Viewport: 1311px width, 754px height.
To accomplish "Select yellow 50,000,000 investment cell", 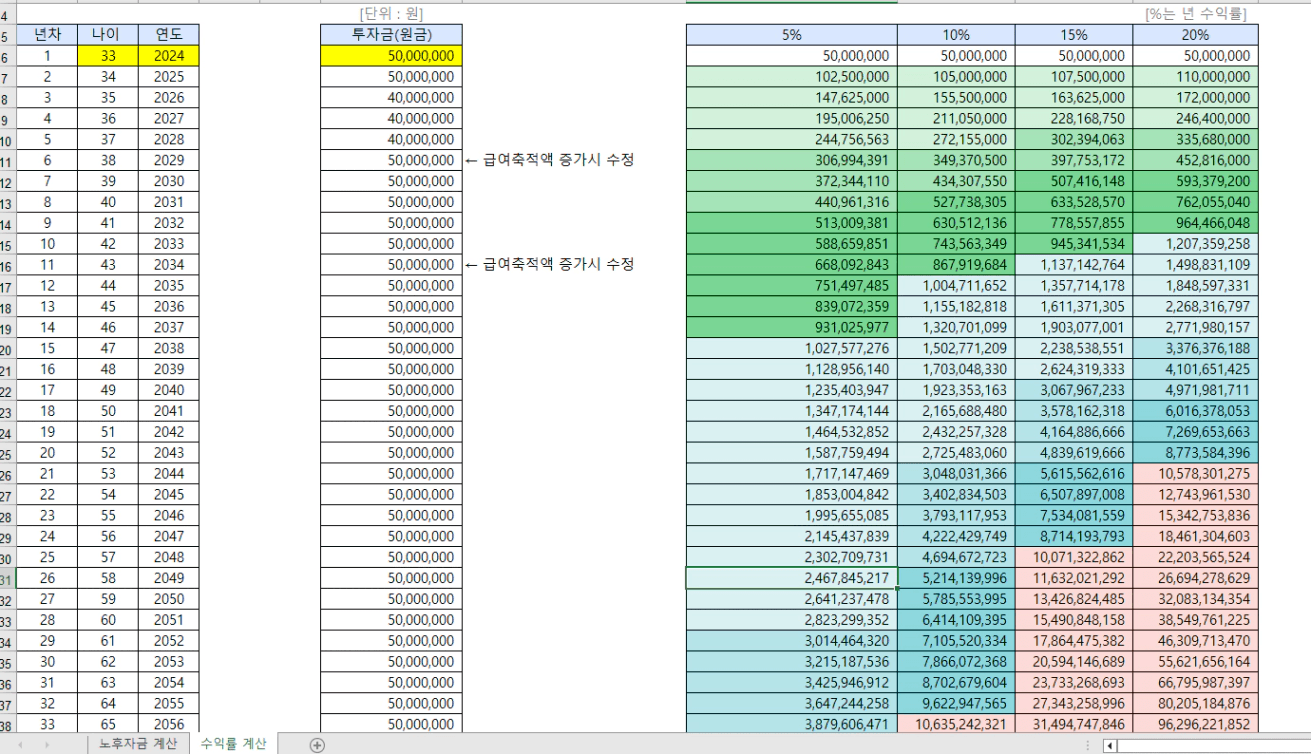I will coord(391,56).
